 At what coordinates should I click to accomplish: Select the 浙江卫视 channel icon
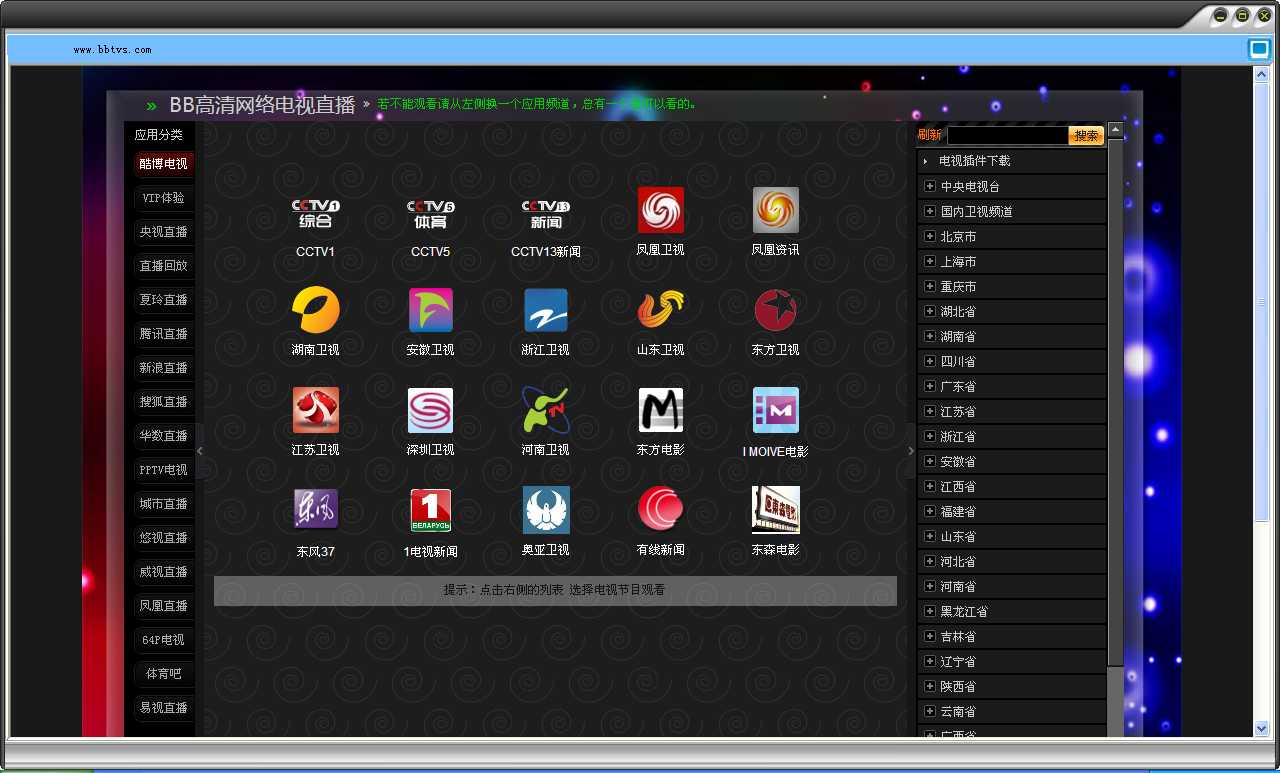point(546,310)
